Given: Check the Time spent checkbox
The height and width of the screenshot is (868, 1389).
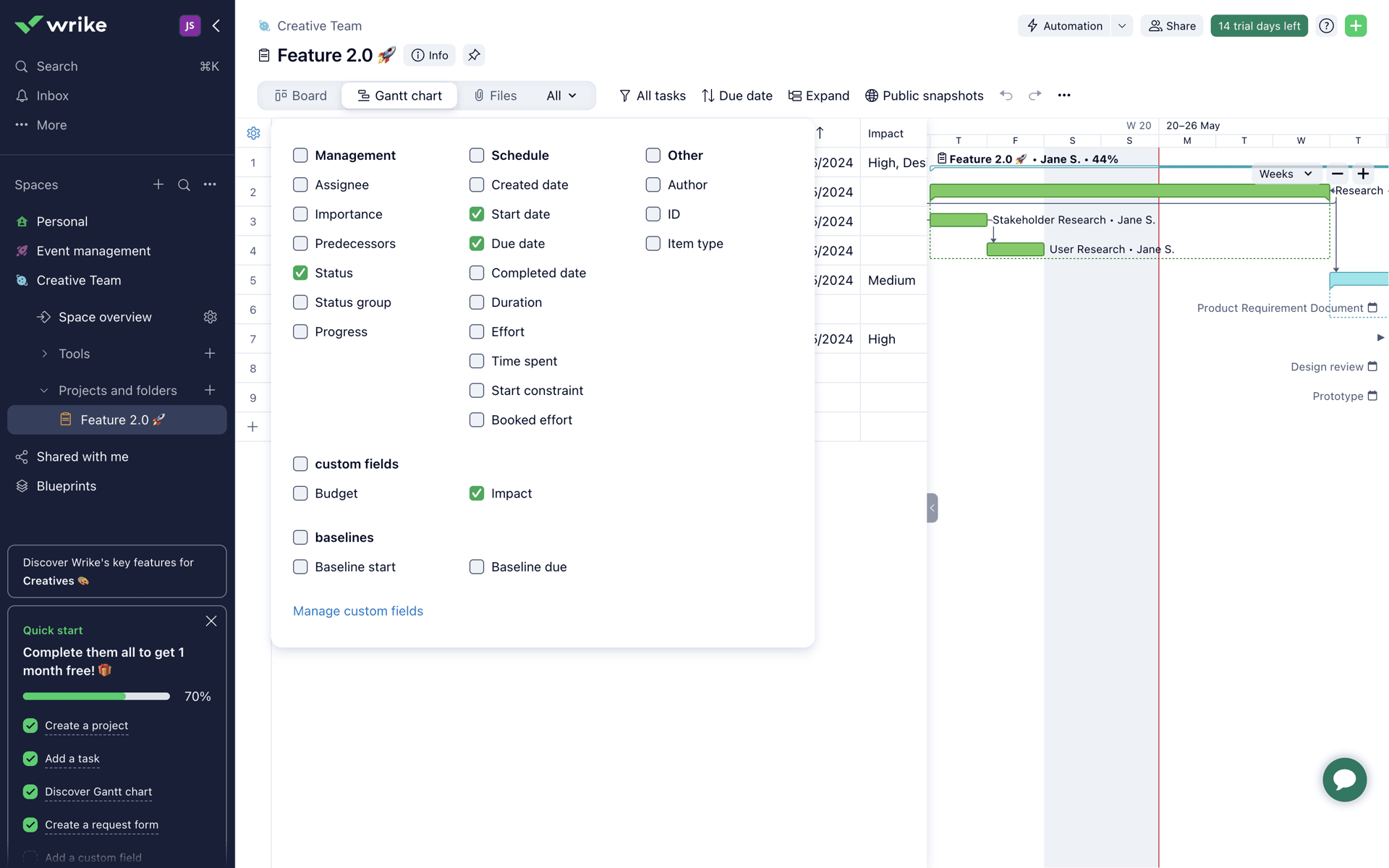Looking at the screenshot, I should [x=477, y=361].
